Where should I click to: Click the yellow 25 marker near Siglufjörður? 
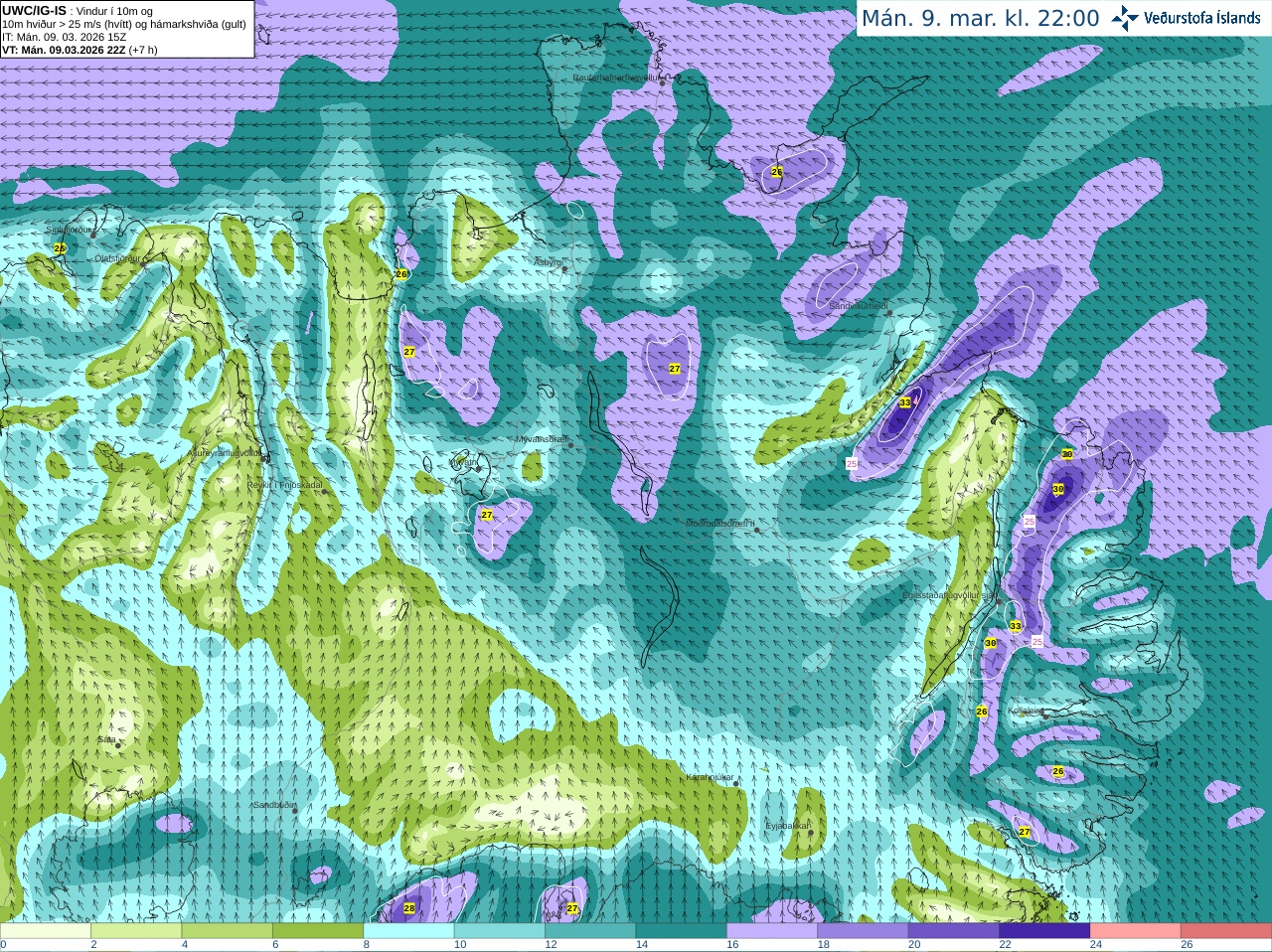tap(60, 248)
